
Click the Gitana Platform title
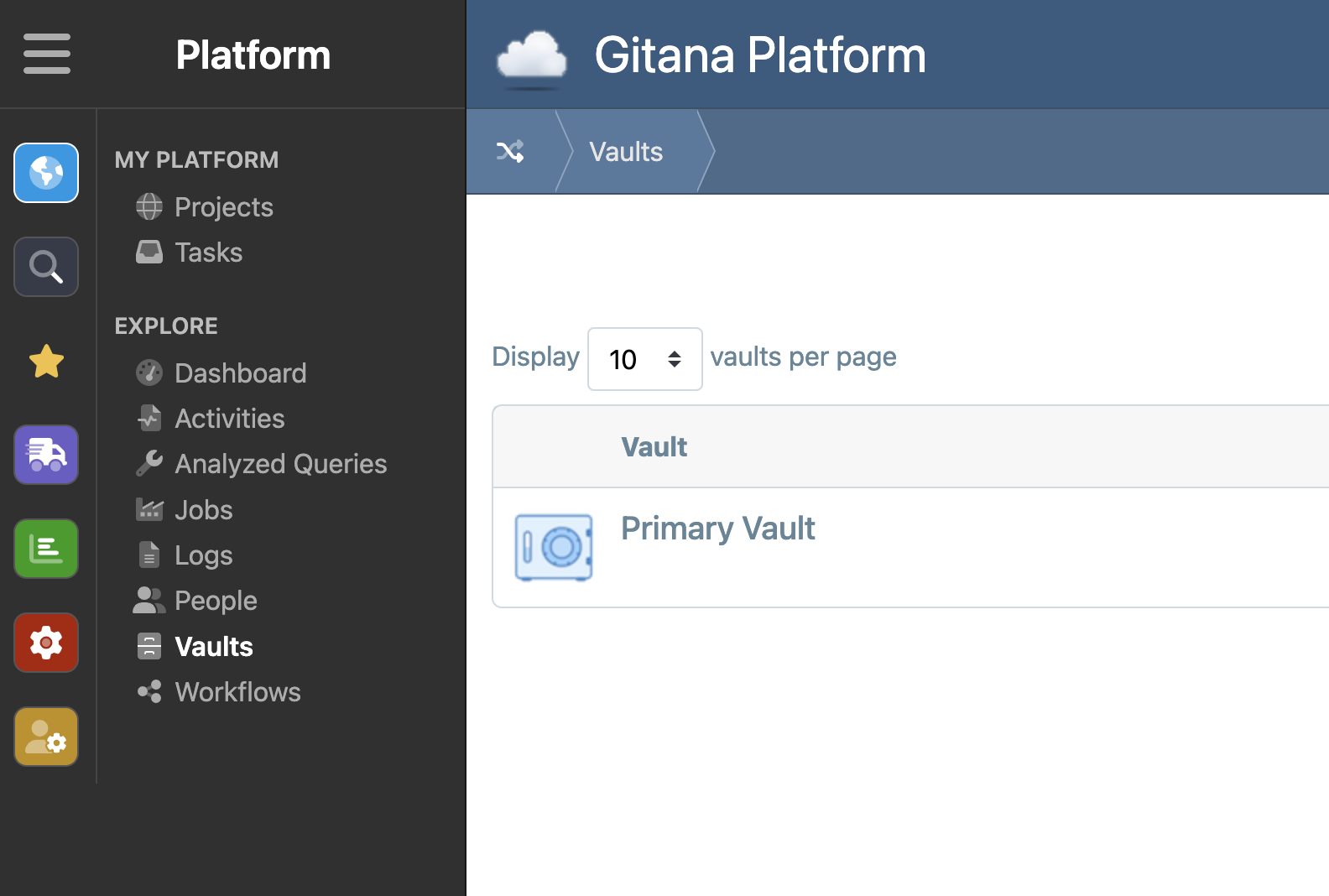coord(760,55)
